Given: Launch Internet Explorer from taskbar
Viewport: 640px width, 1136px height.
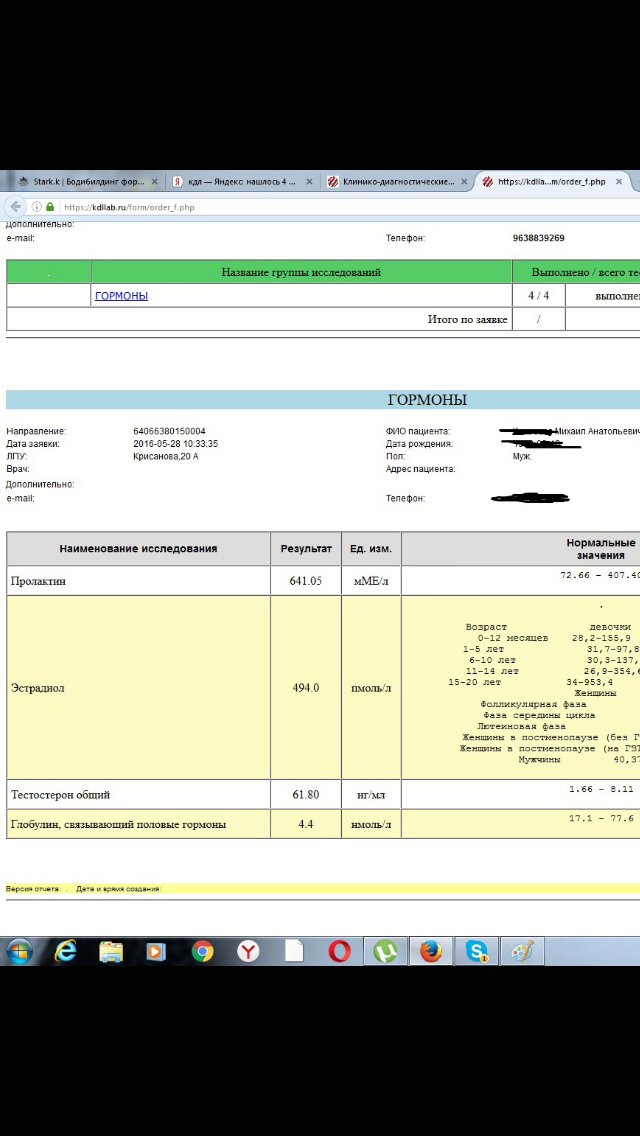Looking at the screenshot, I should point(66,951).
